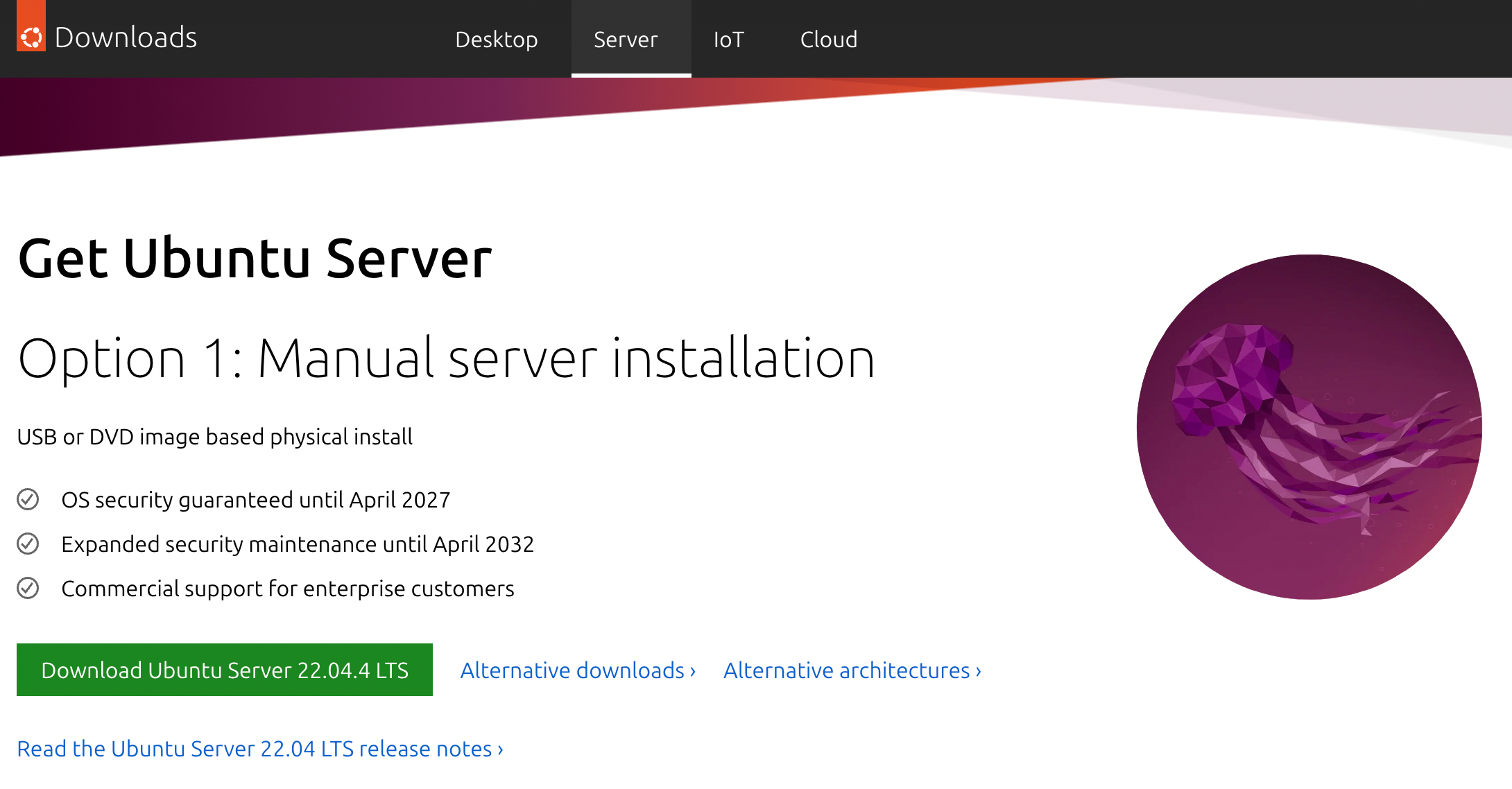
Task: Click the Ubuntu logo icon
Action: coord(31,26)
